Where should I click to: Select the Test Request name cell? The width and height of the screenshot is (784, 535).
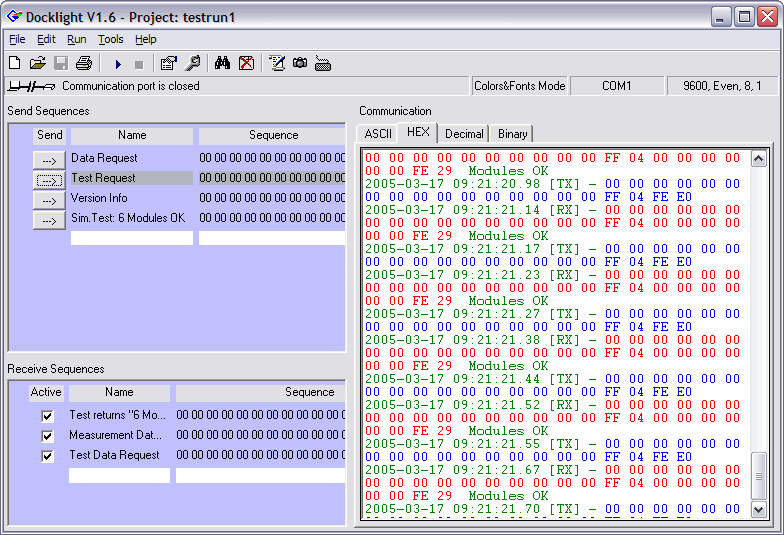tap(132, 178)
